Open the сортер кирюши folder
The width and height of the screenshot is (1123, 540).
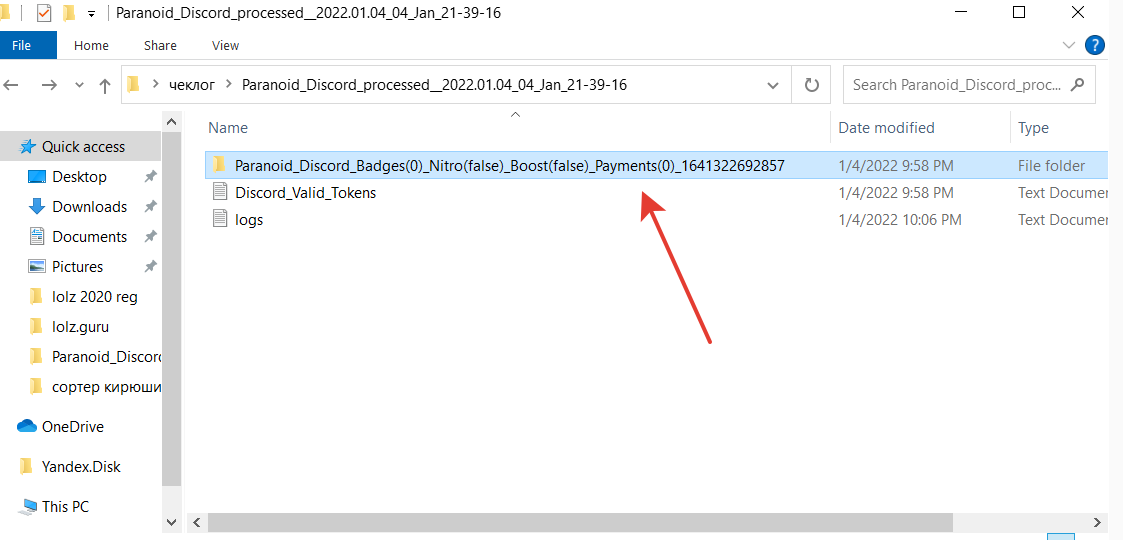tap(106, 387)
